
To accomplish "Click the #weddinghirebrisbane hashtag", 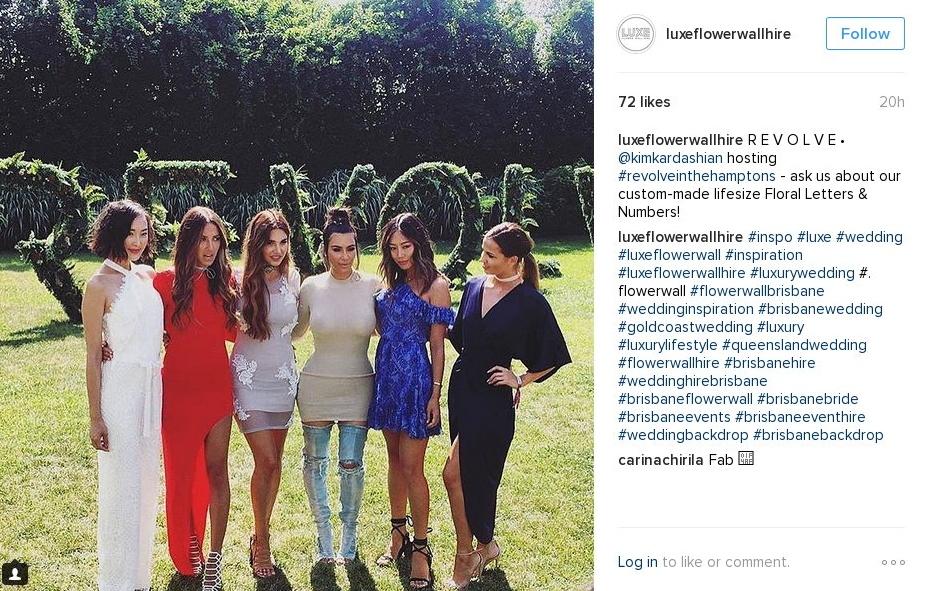I will (x=692, y=381).
